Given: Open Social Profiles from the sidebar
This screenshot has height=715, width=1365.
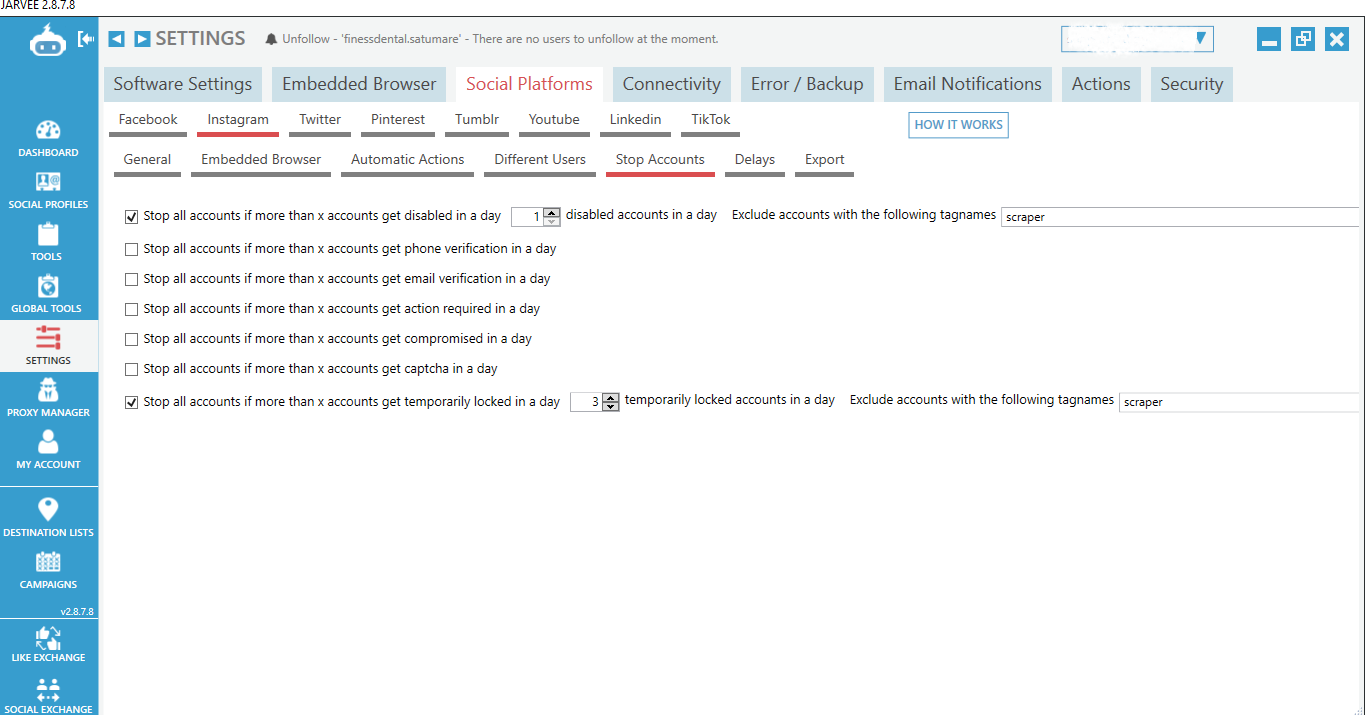Looking at the screenshot, I should point(48,191).
